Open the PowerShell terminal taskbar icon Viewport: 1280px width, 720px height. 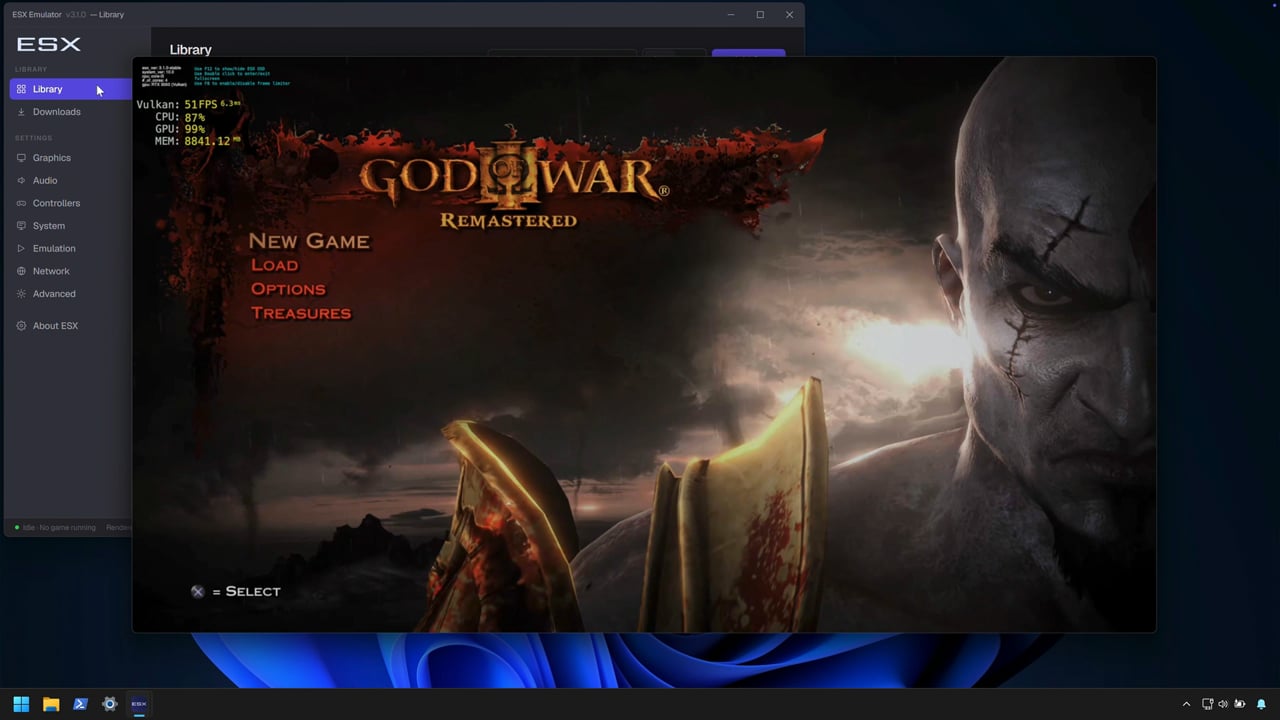click(80, 704)
